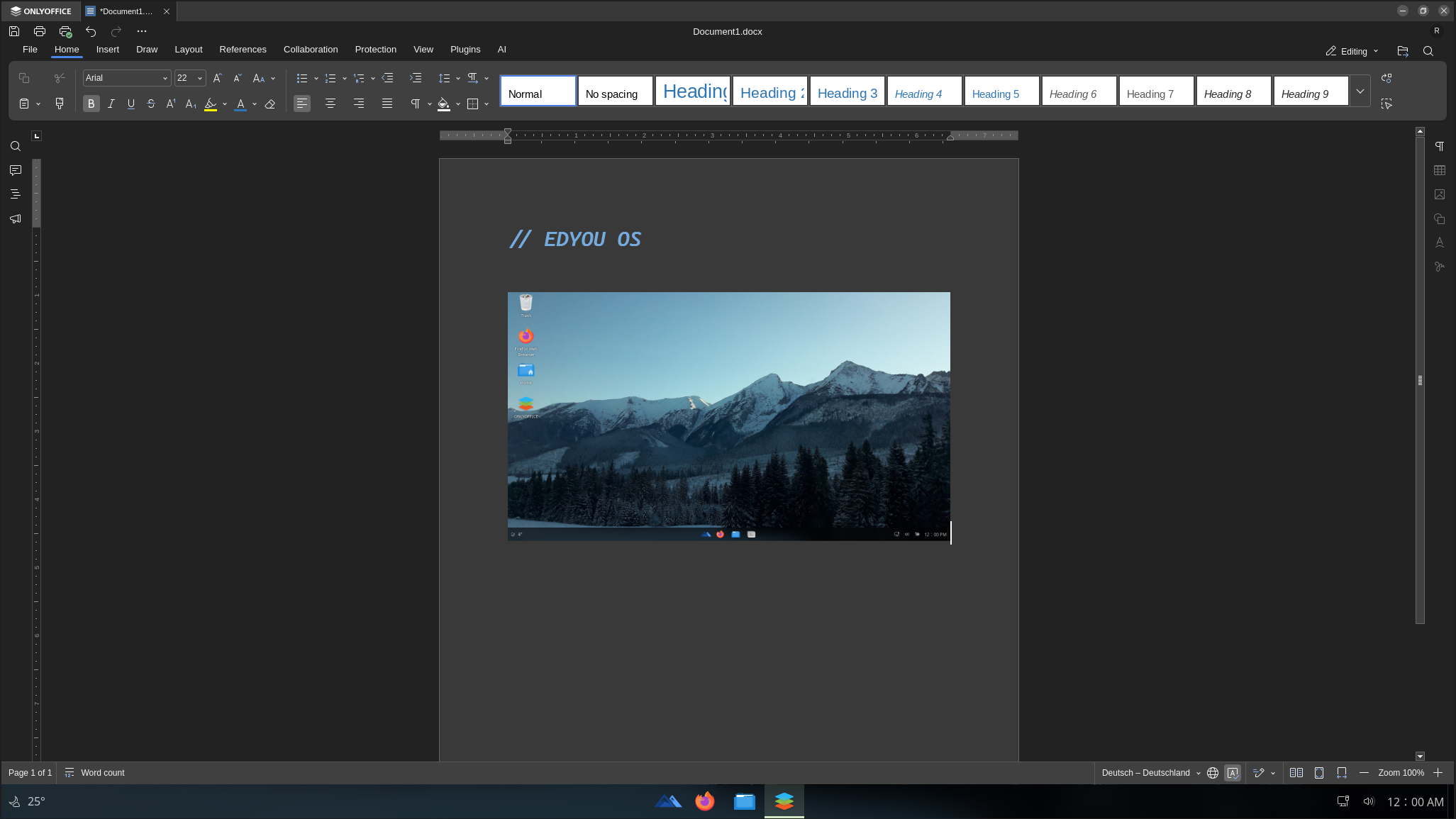Toggle Bold formatting
Image resolution: width=1456 pixels, height=819 pixels.
[91, 104]
